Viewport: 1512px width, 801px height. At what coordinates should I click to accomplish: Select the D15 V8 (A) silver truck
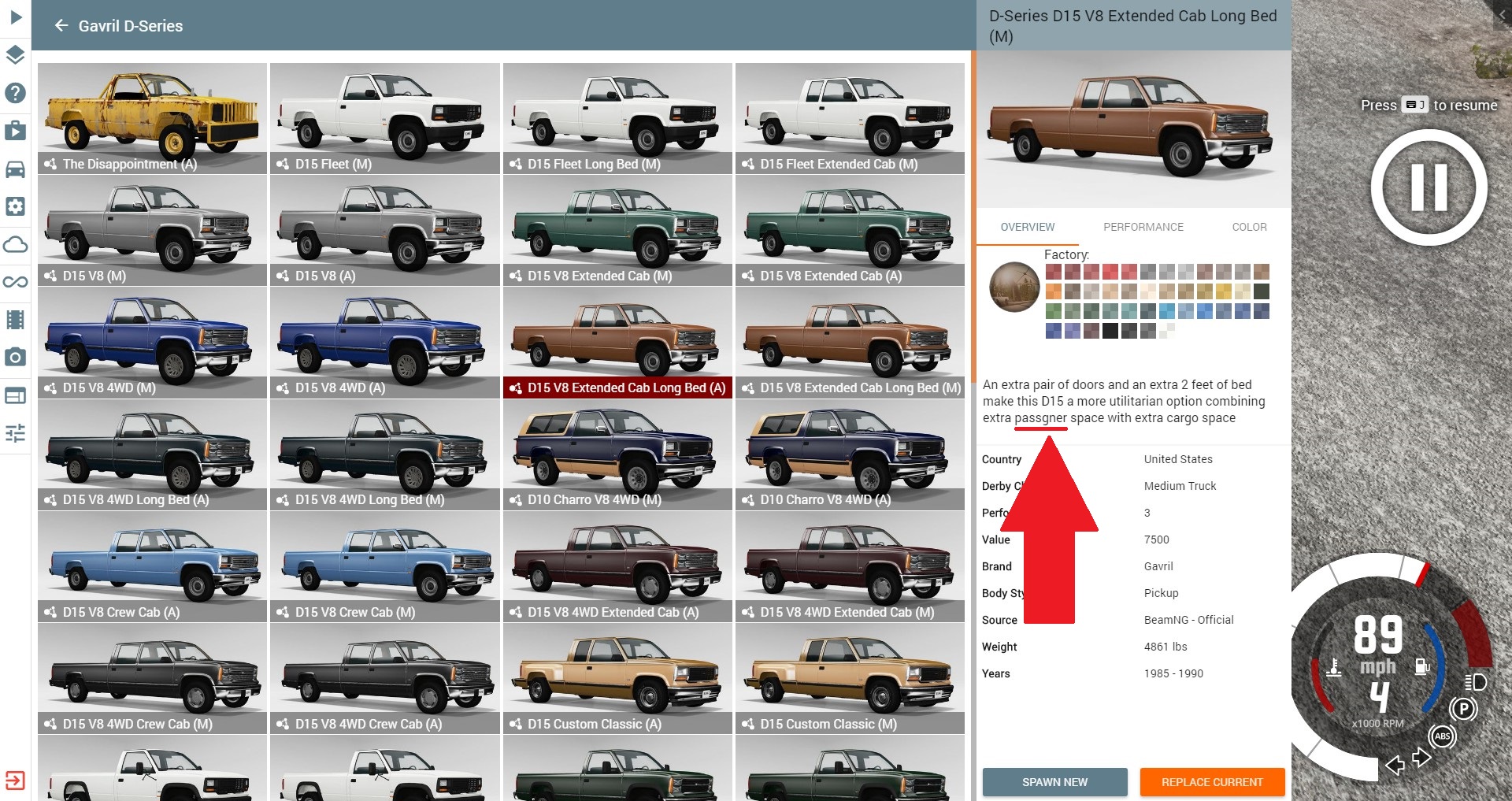(385, 230)
